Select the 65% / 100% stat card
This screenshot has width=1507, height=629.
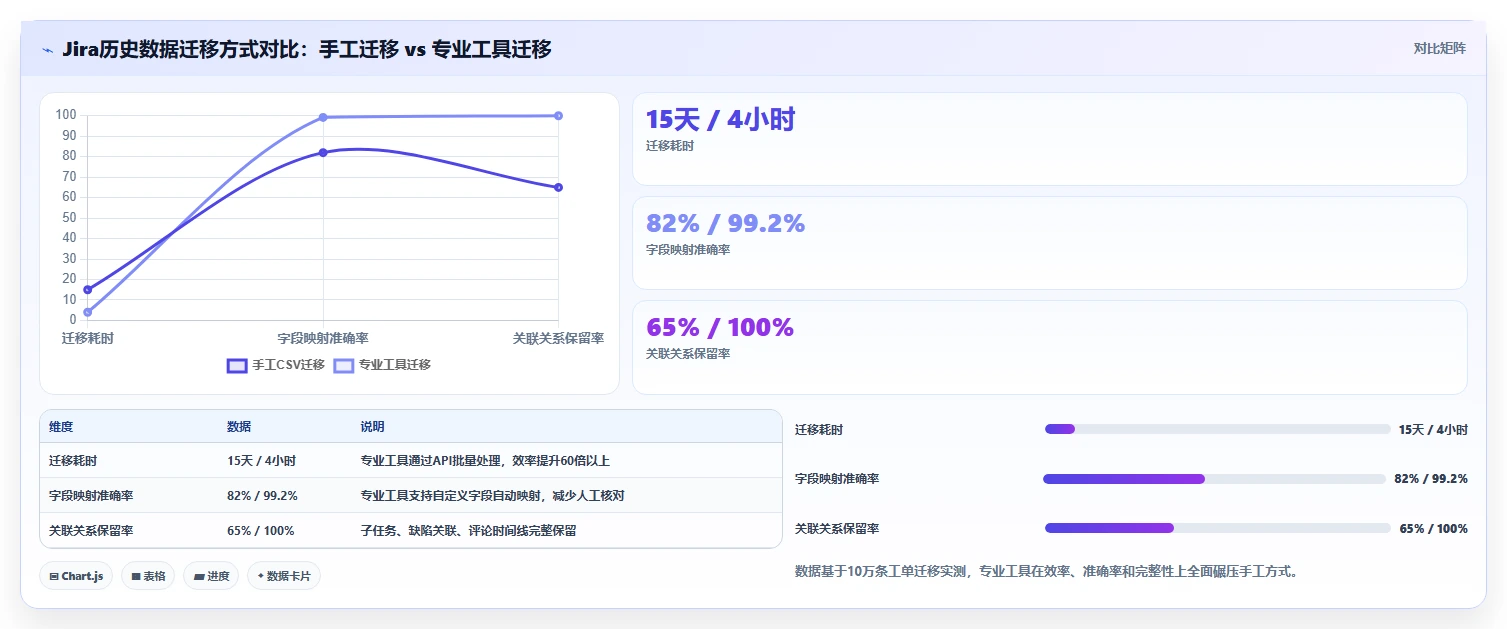click(1049, 347)
